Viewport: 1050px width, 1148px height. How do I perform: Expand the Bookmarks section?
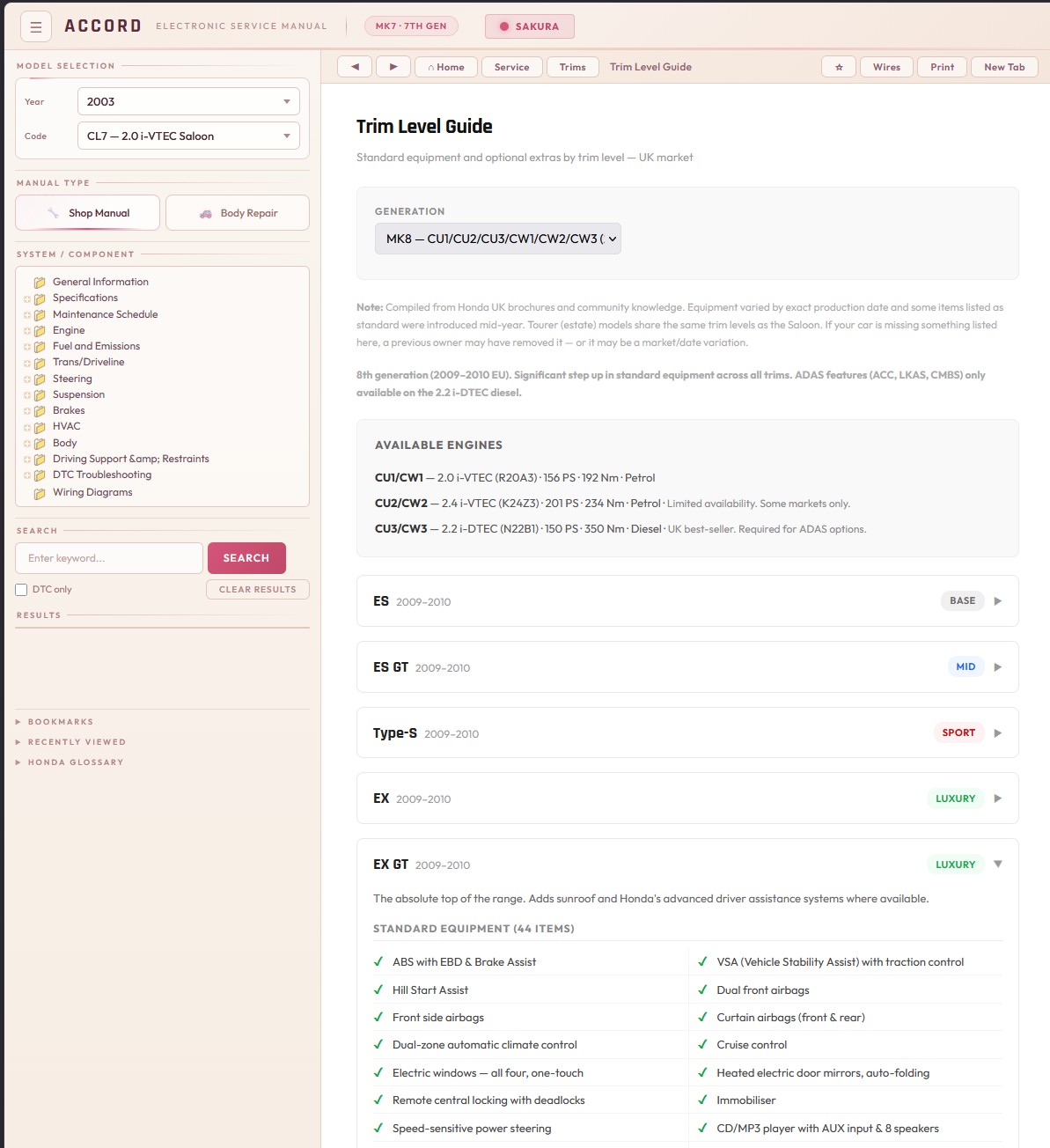click(60, 722)
